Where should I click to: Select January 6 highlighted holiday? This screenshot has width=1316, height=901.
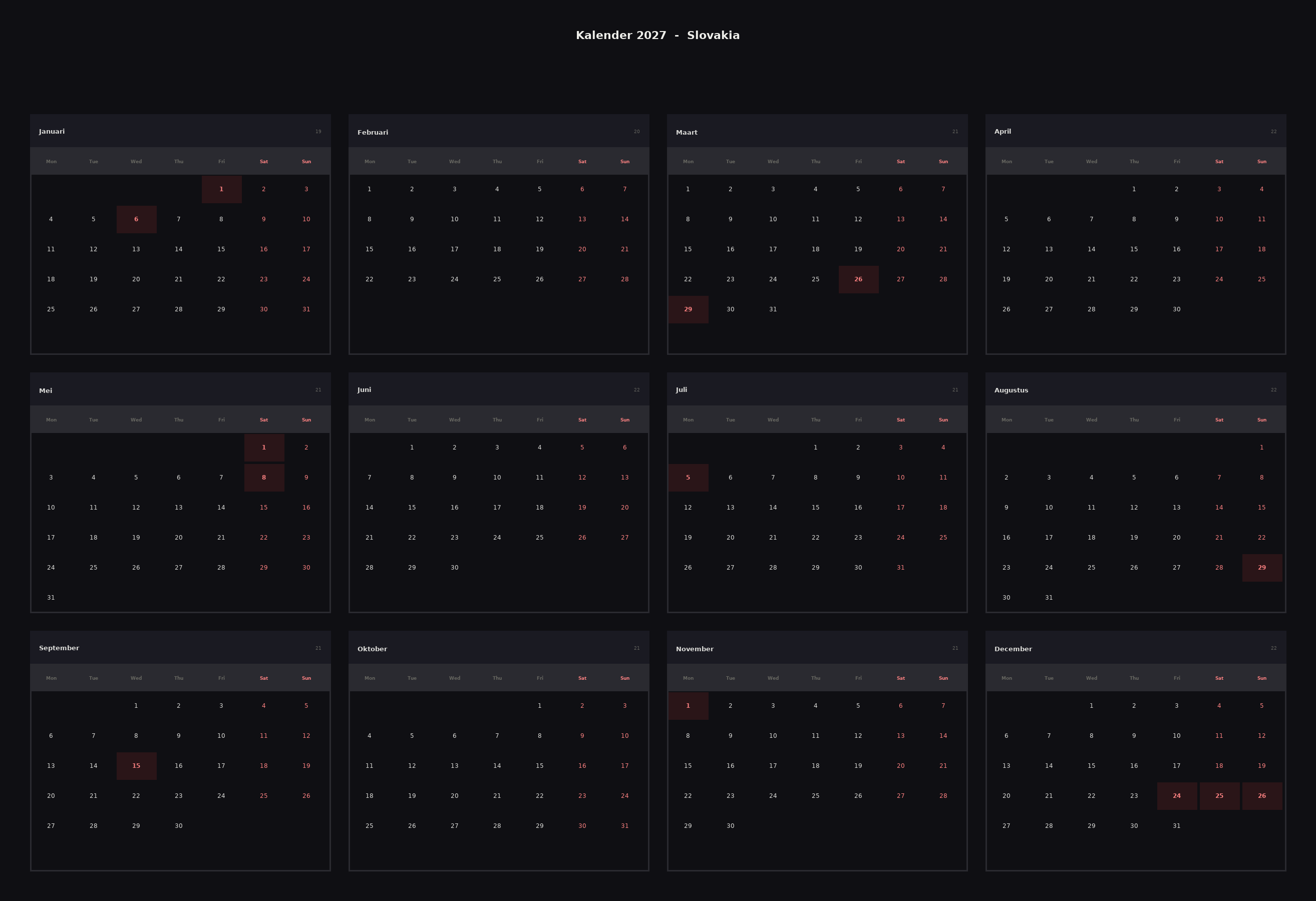[137, 219]
